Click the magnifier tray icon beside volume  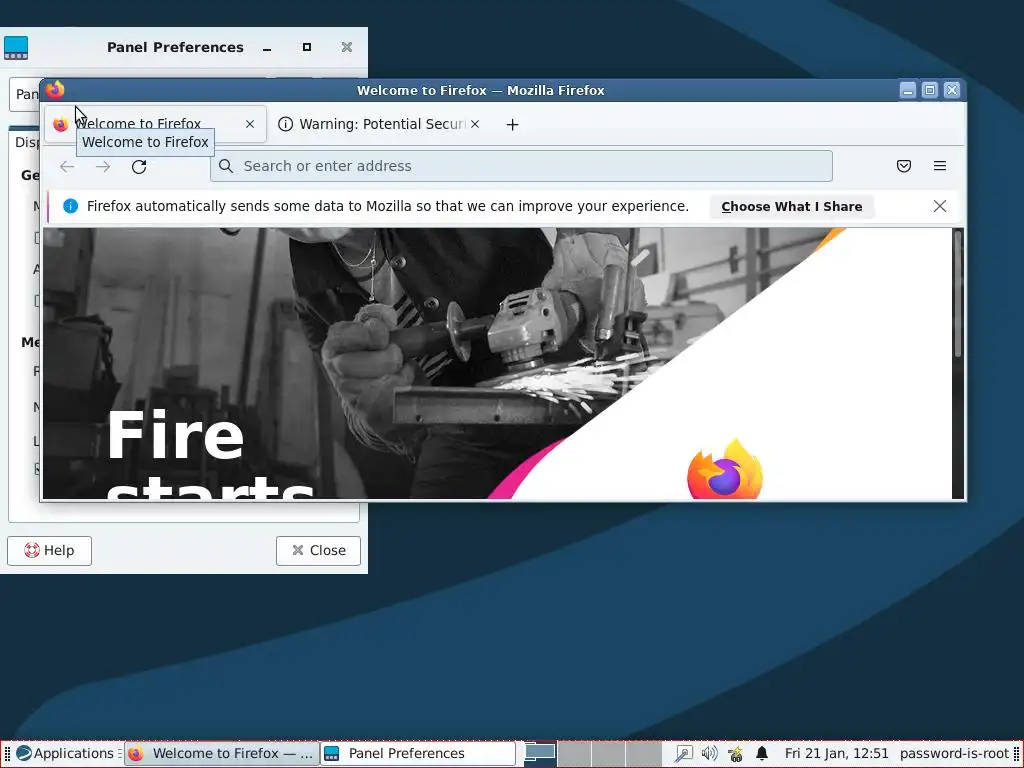[x=683, y=754]
